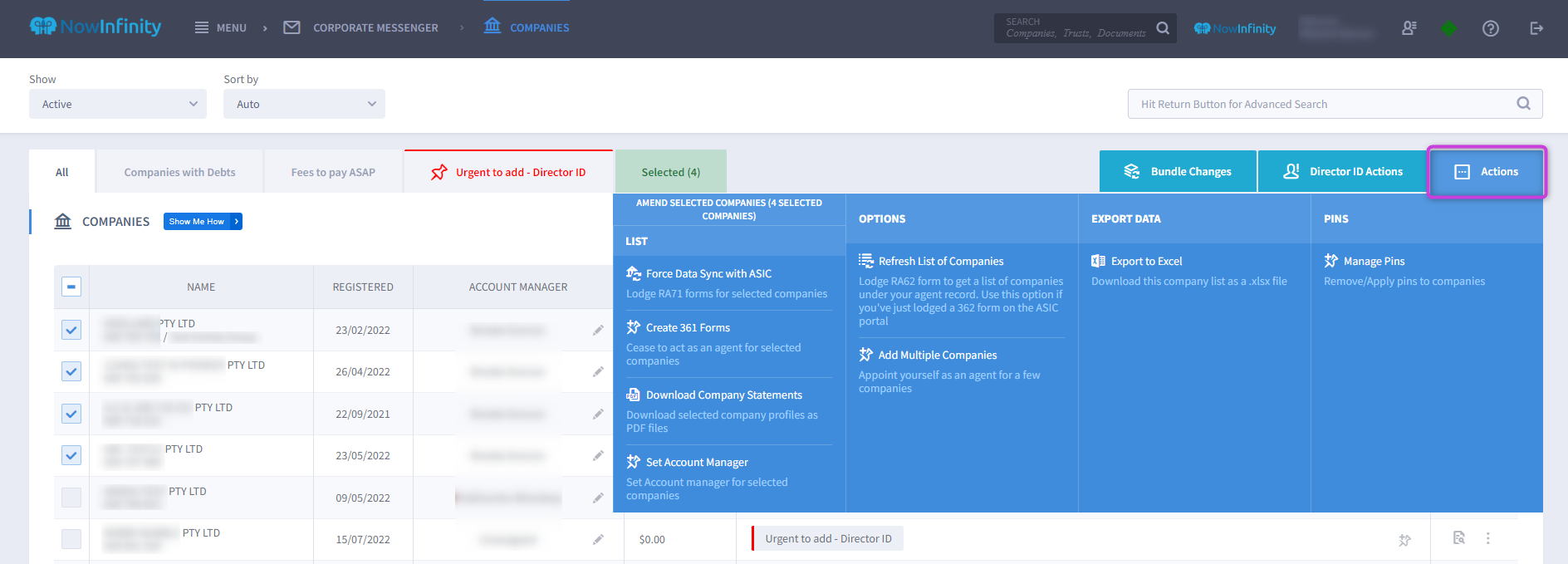
Task: Click the global search magnifier icon
Action: (1163, 28)
